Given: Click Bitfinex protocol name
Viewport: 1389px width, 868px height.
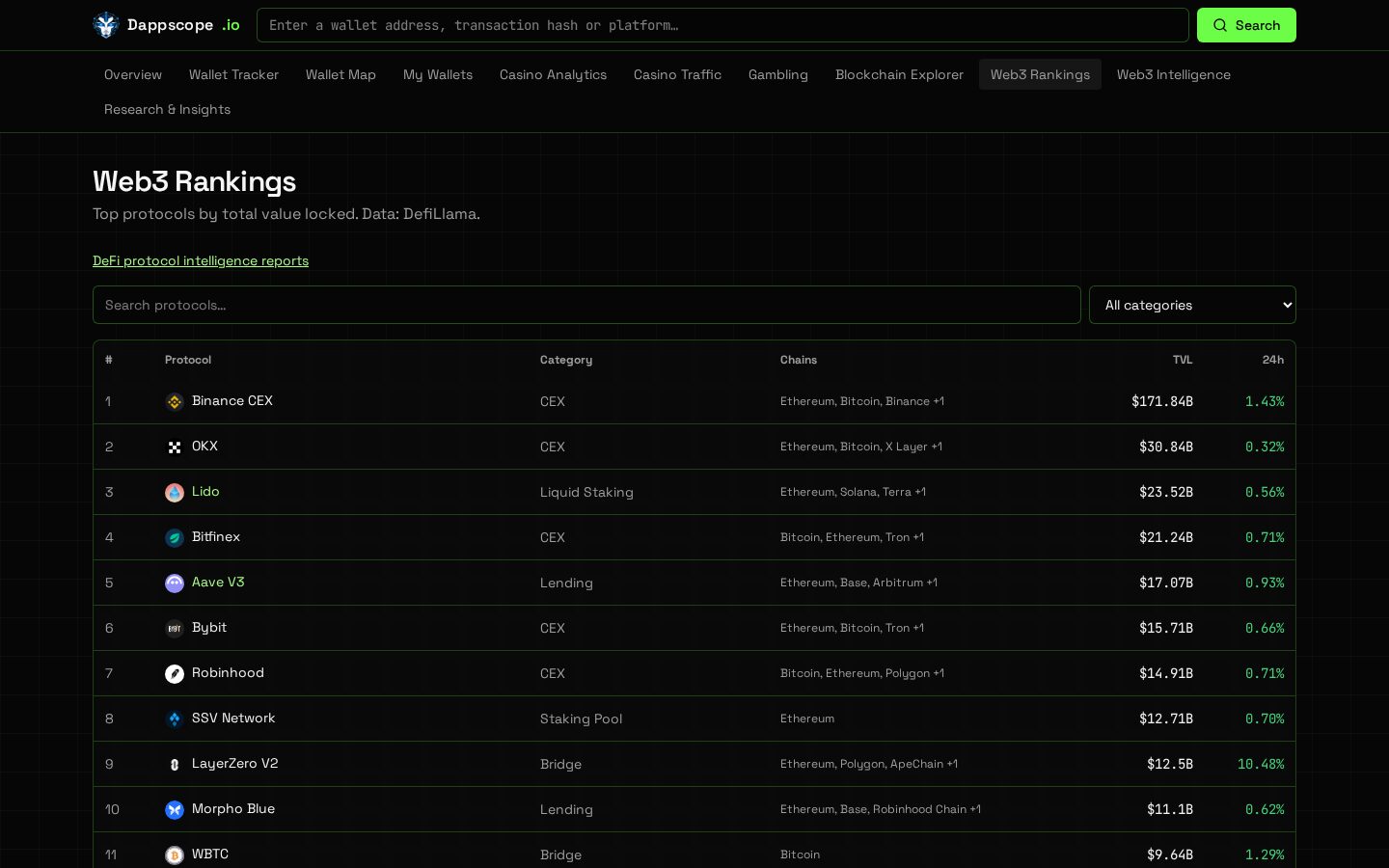Looking at the screenshot, I should [216, 536].
